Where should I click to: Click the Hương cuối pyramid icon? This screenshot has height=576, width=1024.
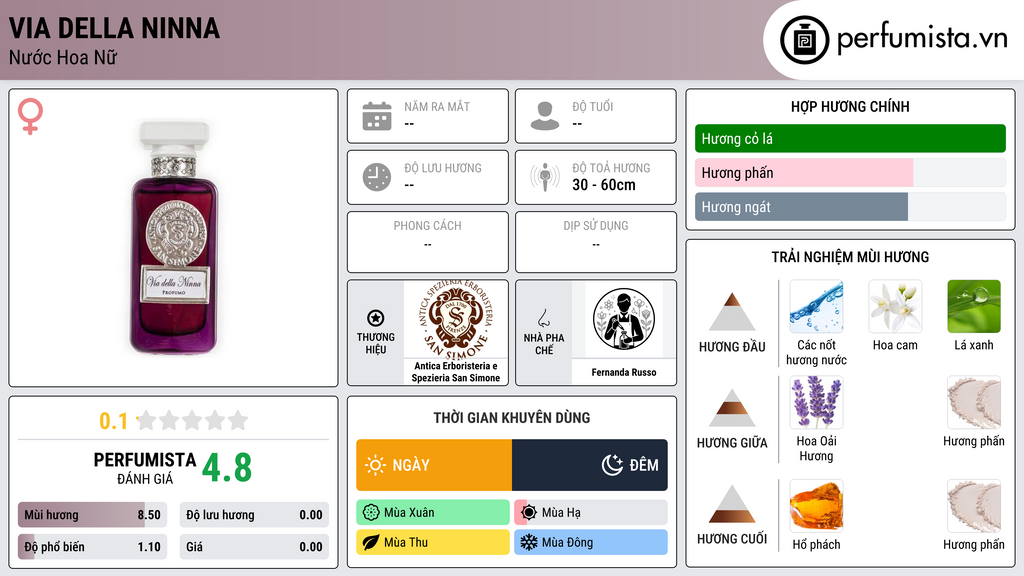point(732,504)
